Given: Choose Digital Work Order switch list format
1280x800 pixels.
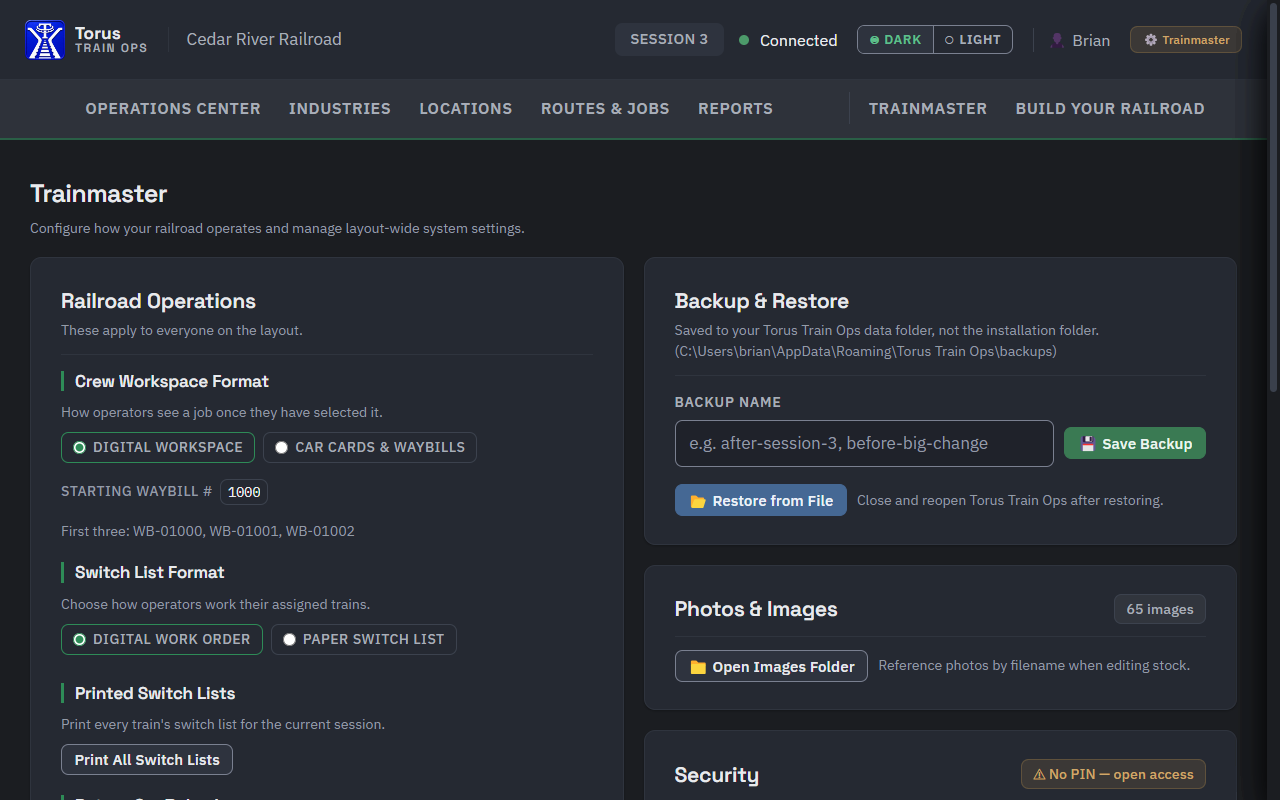Looking at the screenshot, I should tap(162, 639).
